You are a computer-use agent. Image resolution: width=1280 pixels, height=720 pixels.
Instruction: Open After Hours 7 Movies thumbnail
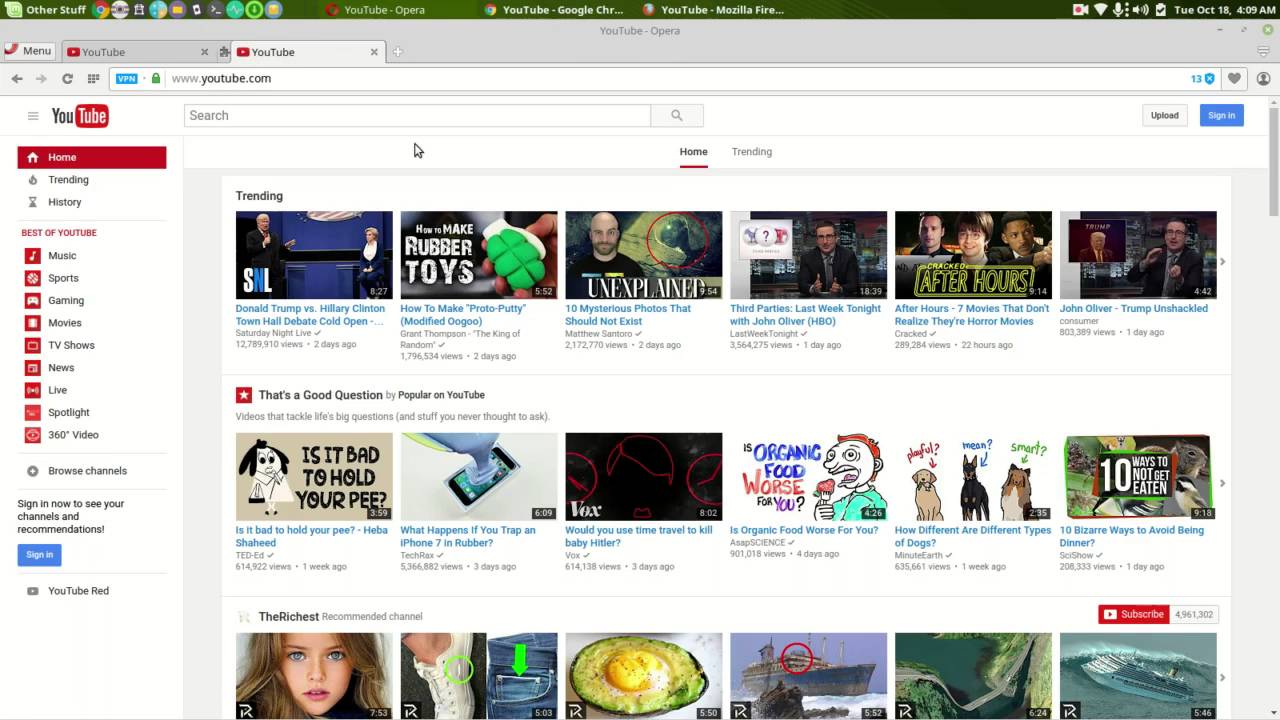(x=973, y=255)
